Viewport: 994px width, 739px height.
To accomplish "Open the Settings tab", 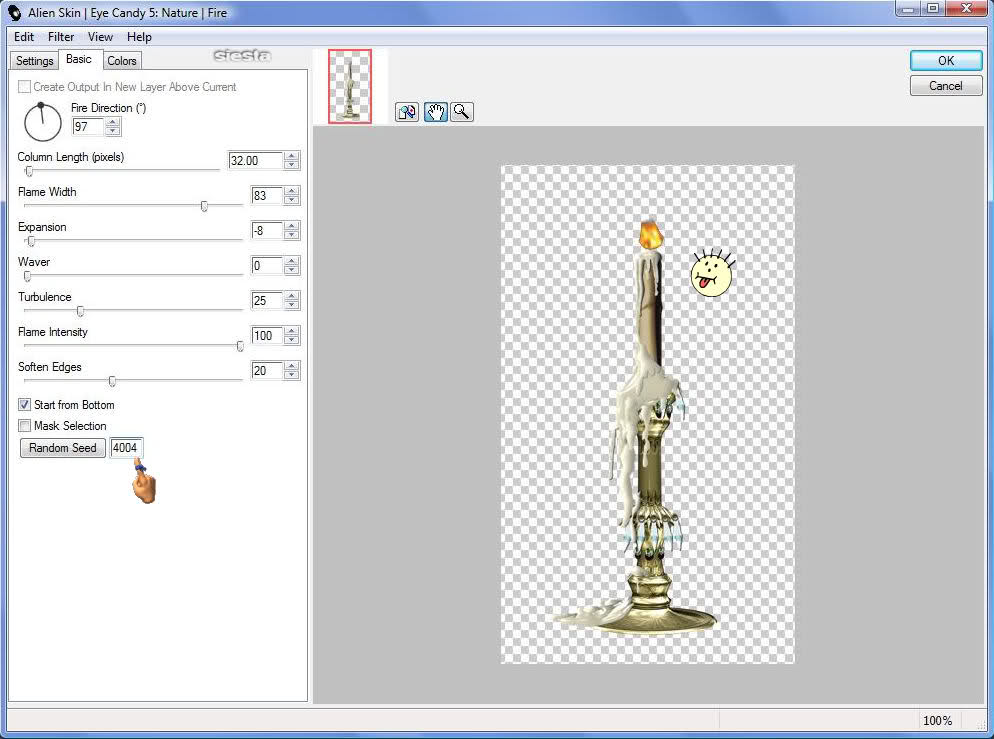I will point(34,61).
